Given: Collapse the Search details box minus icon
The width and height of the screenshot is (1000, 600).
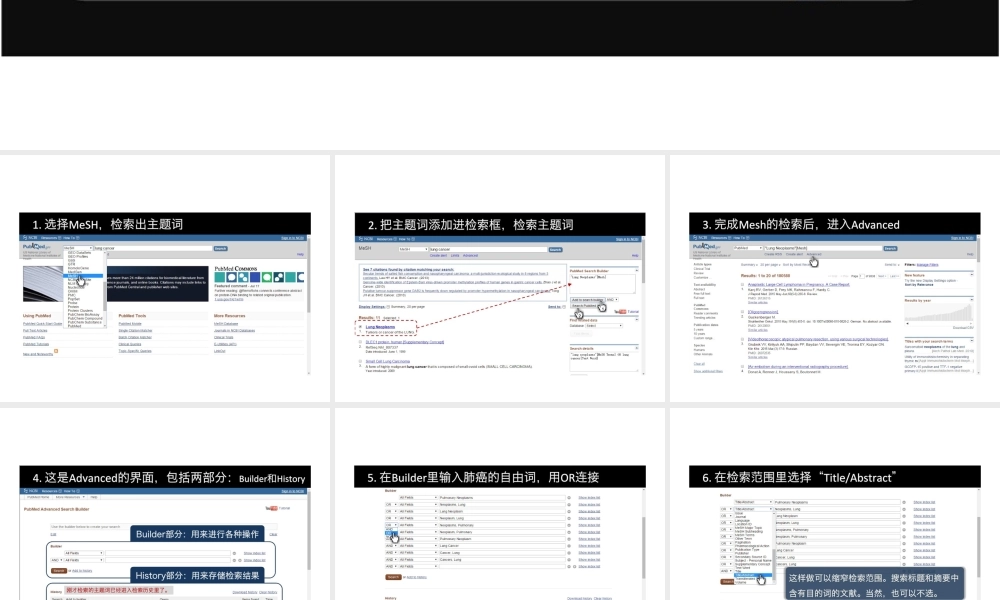Looking at the screenshot, I should point(636,348).
